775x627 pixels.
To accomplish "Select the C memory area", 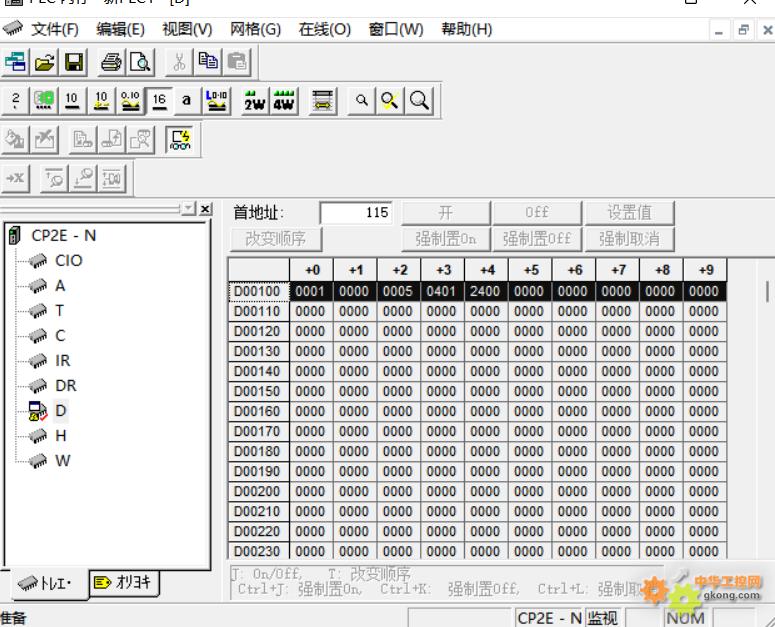I will 60,335.
